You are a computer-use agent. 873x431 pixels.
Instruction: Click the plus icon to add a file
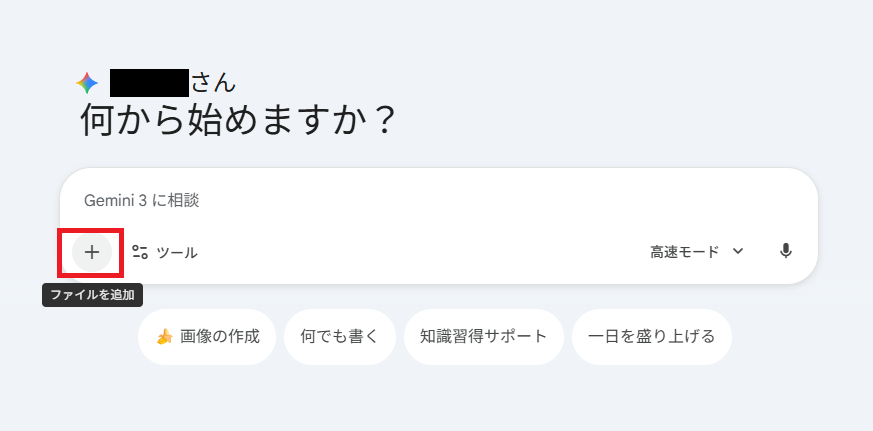(92, 252)
